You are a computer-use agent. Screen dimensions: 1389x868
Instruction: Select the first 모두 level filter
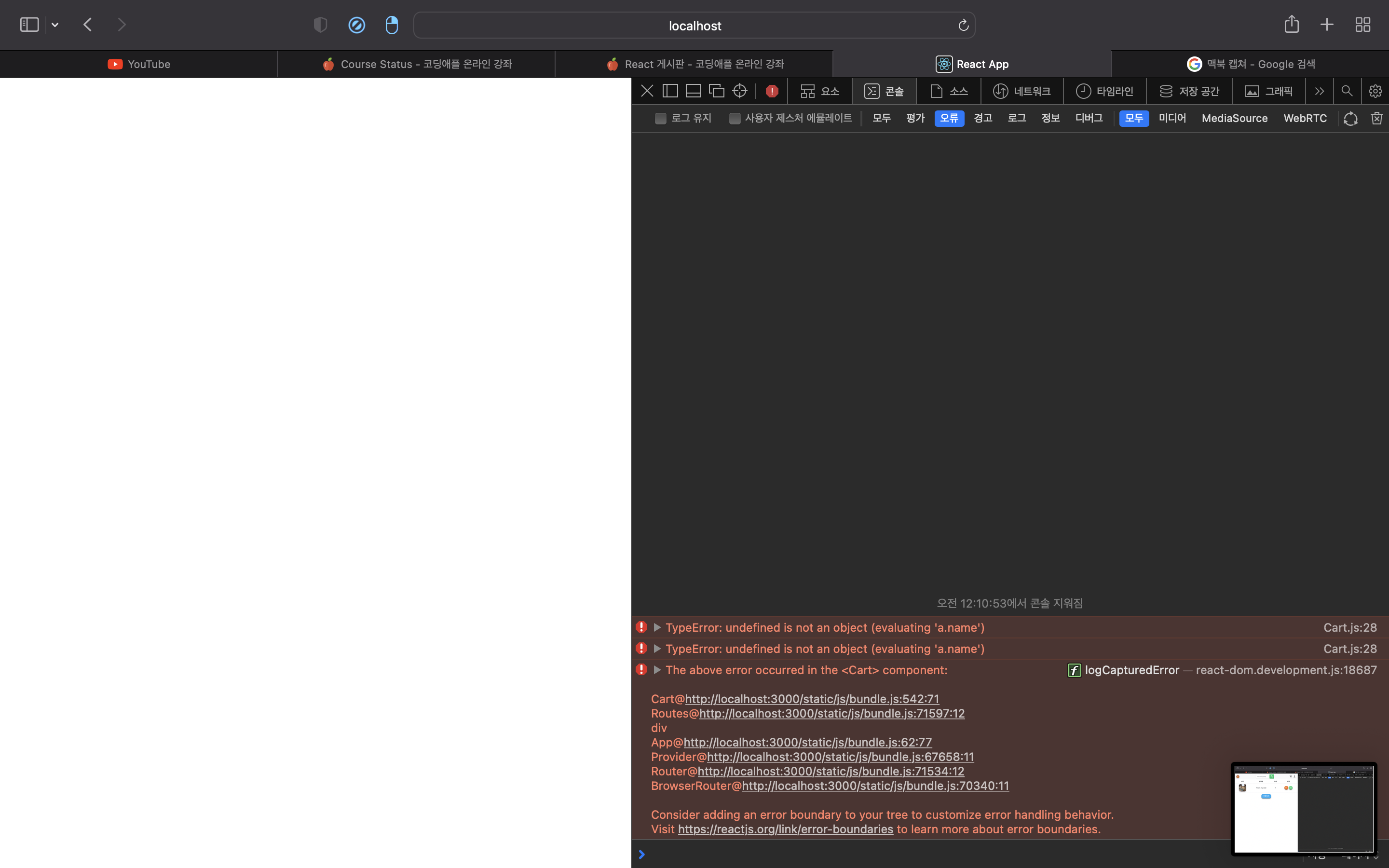click(x=882, y=118)
